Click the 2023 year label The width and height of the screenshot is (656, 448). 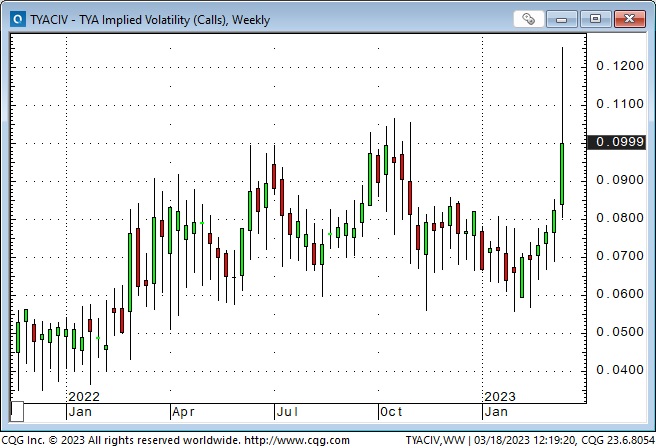(500, 397)
